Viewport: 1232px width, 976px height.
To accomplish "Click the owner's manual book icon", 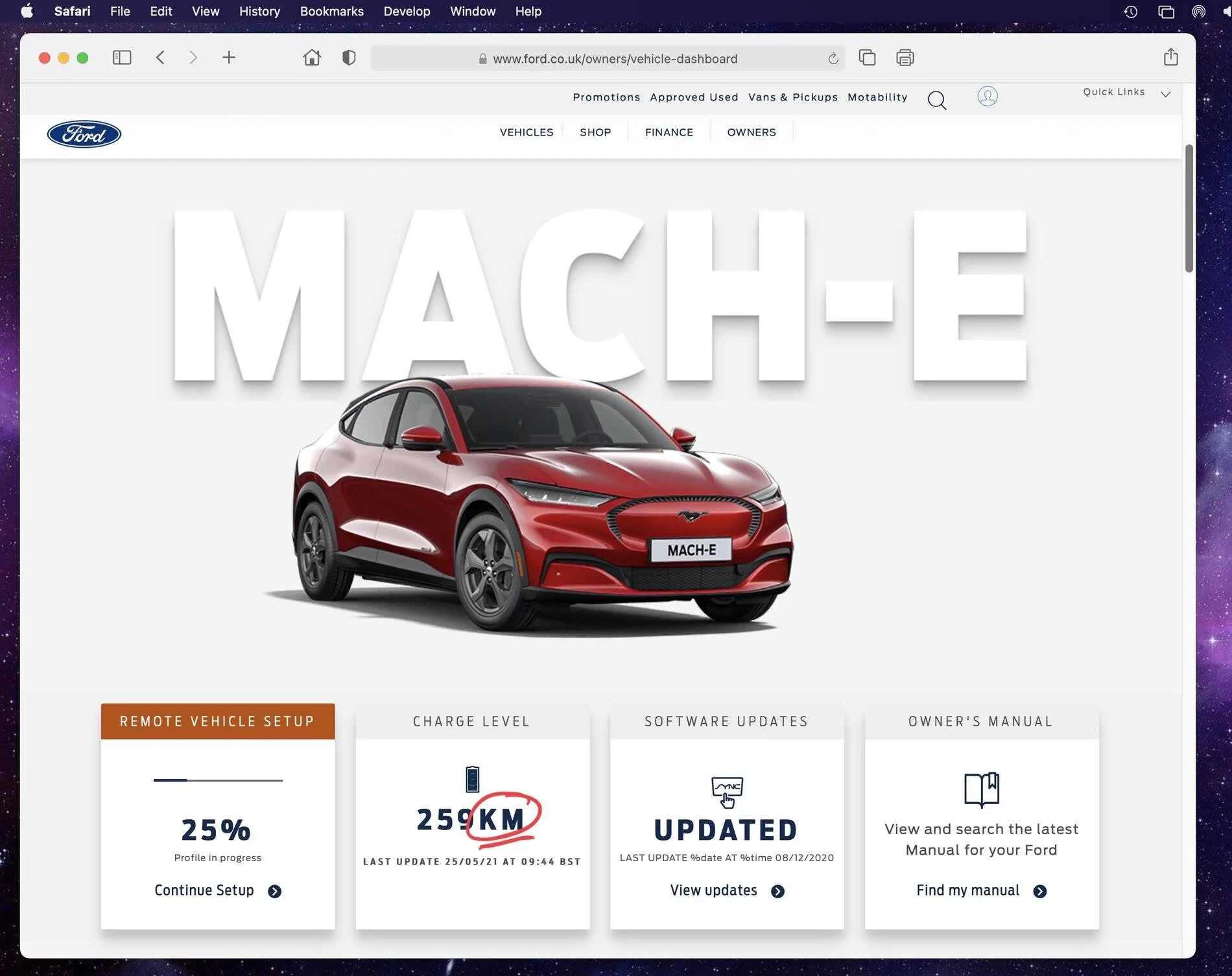I will [982, 790].
